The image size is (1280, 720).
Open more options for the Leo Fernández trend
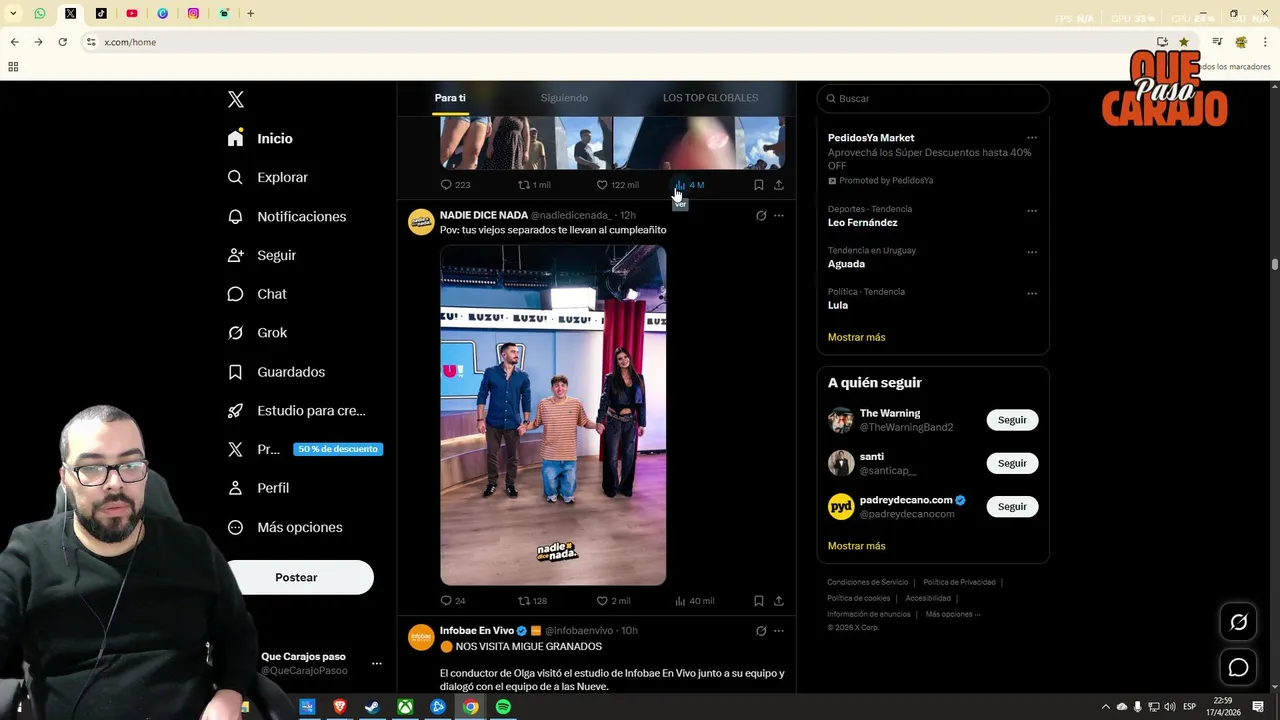click(x=1032, y=210)
